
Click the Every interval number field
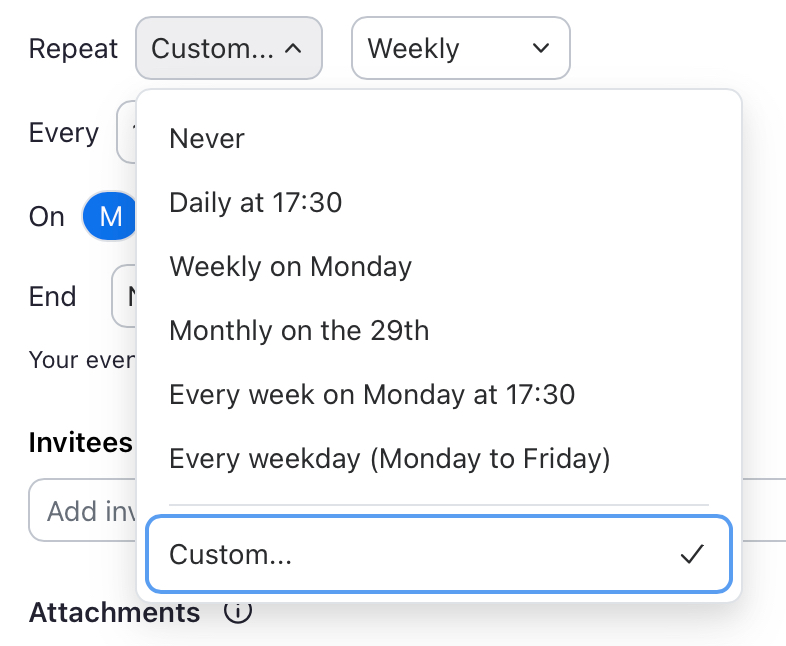[x=126, y=133]
